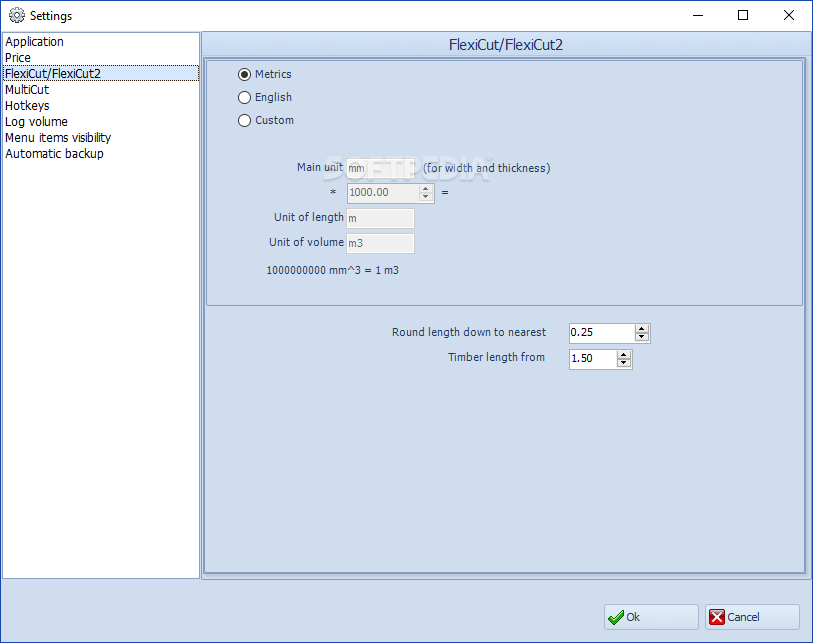Click the 1000.00 multiplier field
813x643 pixels.
383,193
